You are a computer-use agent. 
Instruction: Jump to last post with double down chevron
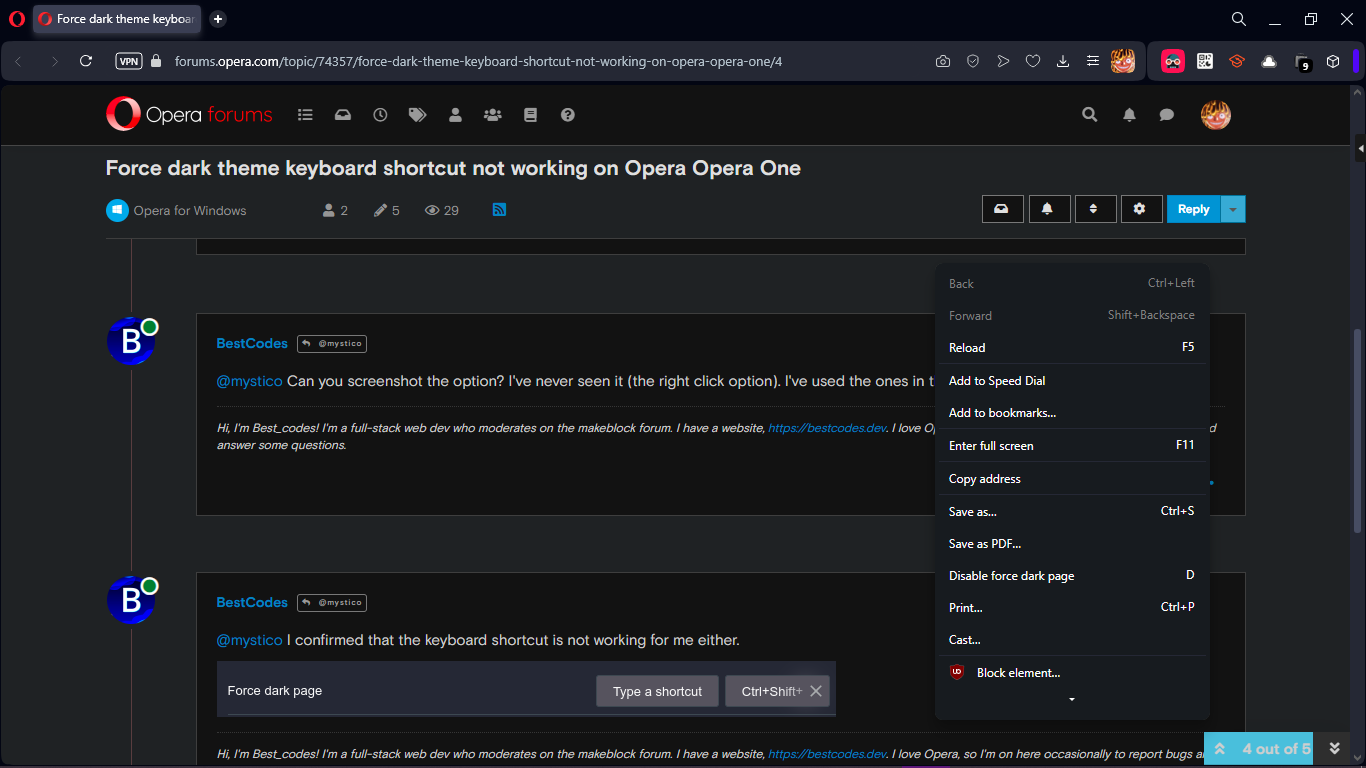pos(1334,749)
